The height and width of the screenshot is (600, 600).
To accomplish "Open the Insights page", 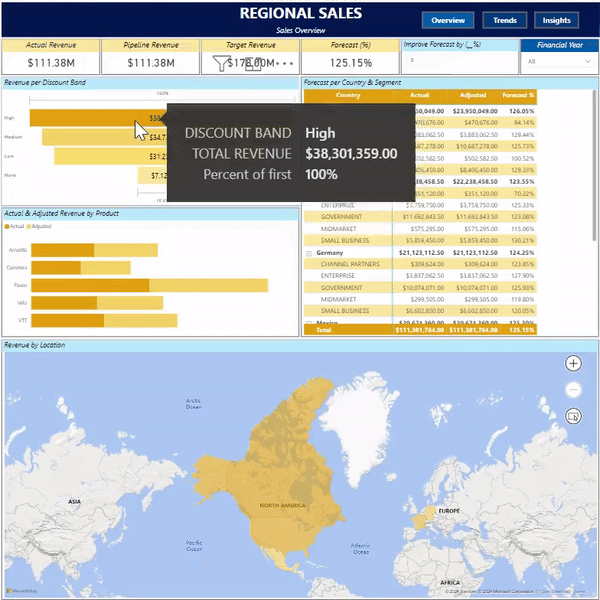I will (557, 20).
